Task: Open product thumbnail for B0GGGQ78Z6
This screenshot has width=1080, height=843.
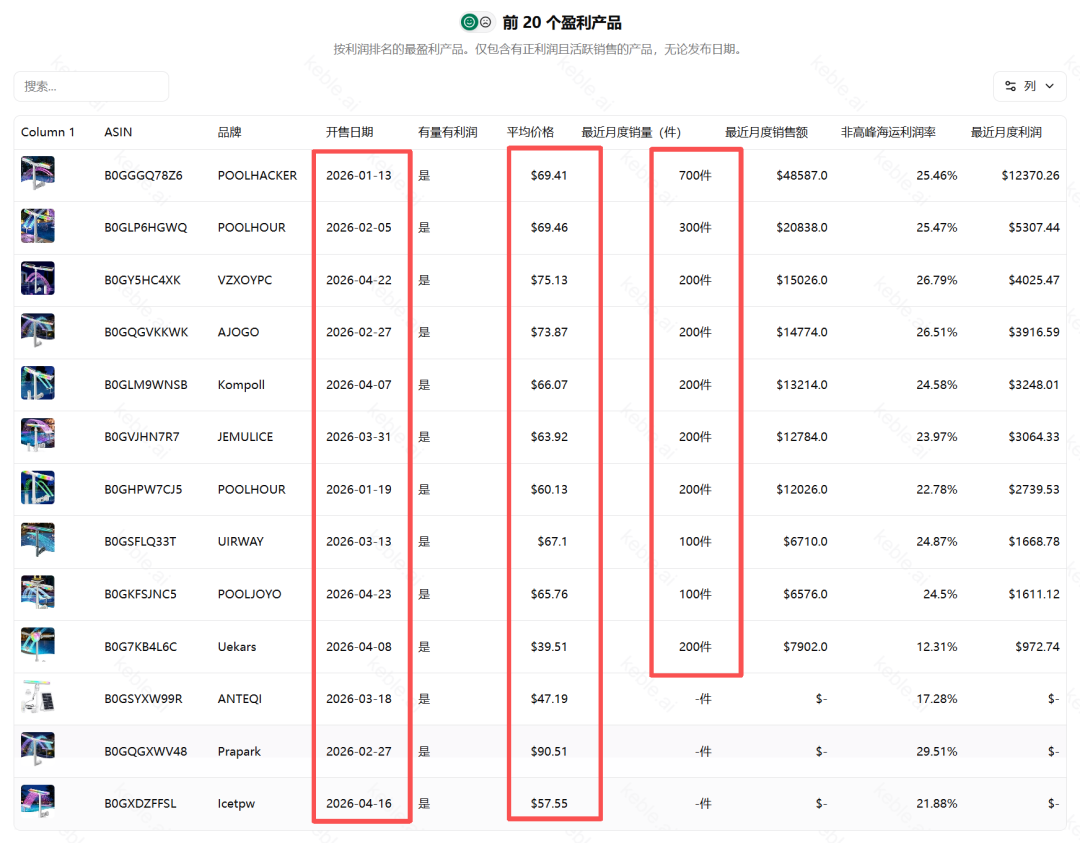Action: click(x=38, y=173)
